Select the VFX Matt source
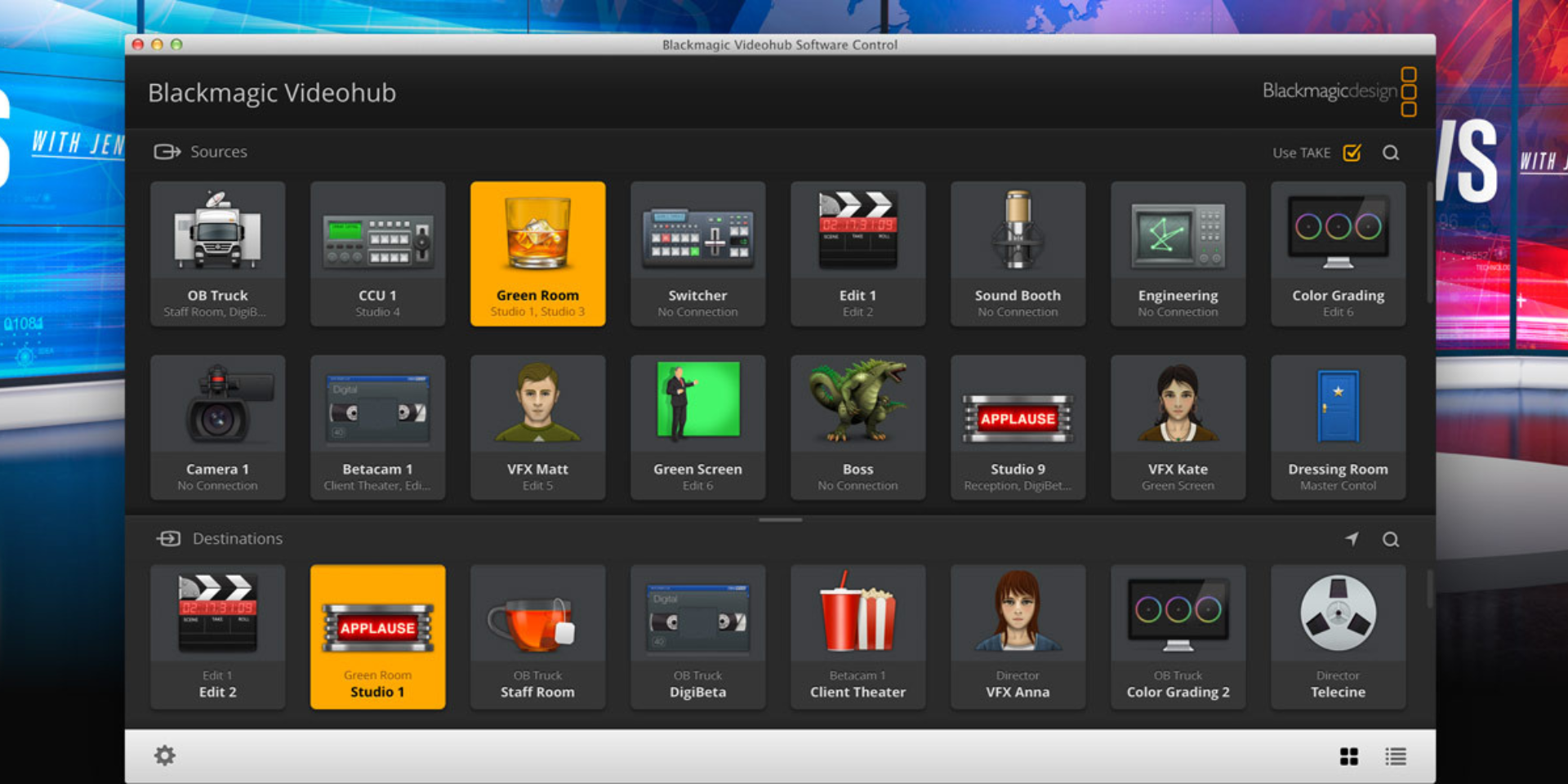Screen dimensions: 1568x784 coord(537,427)
